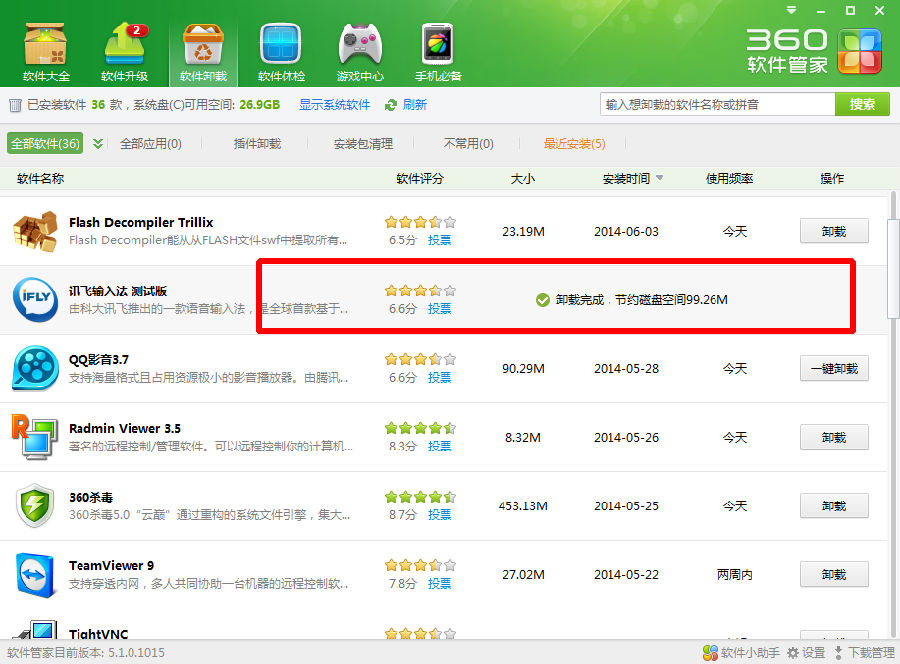900x664 pixels.
Task: Open the 软件小助手 assistant in status bar
Action: coord(741,653)
